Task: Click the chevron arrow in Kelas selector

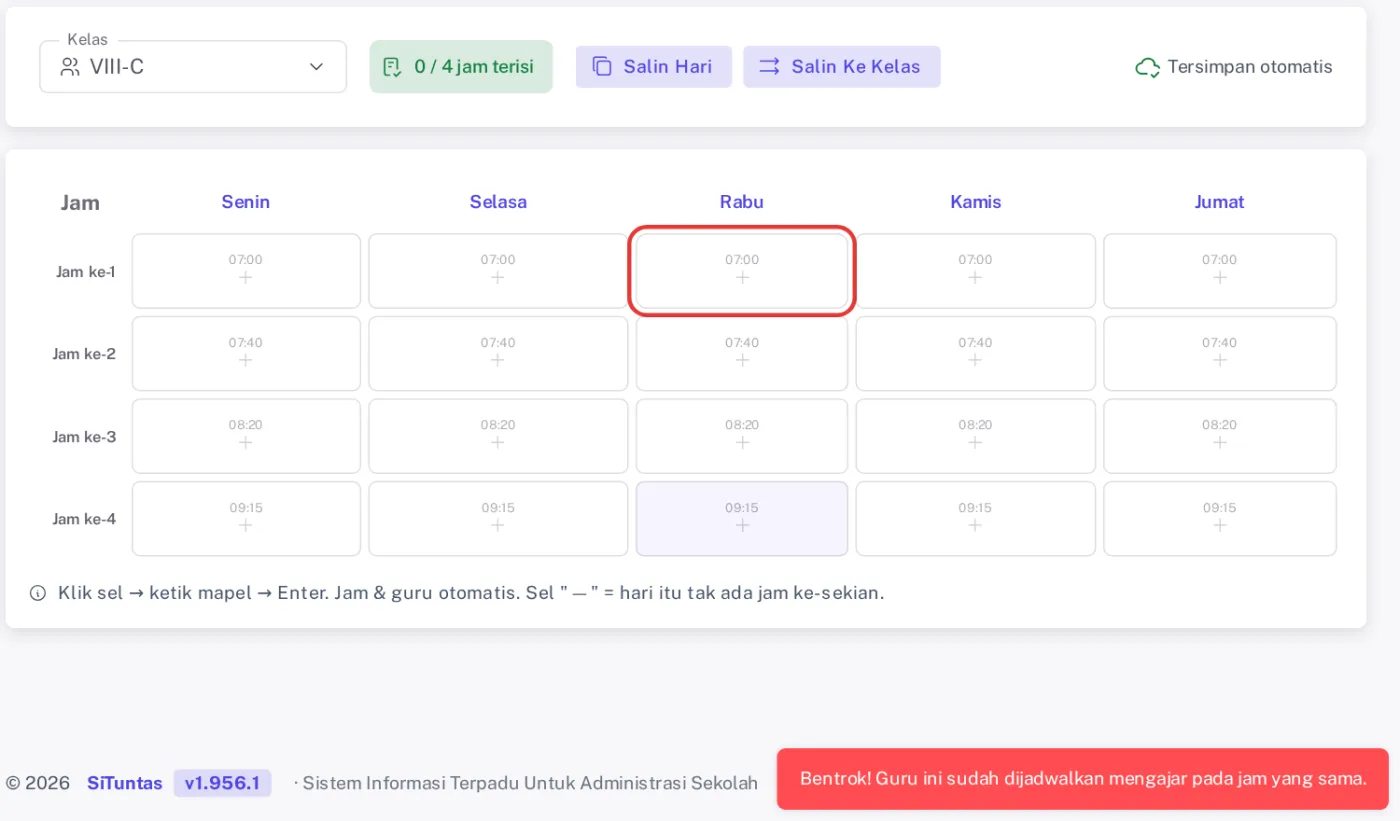Action: 316,67
